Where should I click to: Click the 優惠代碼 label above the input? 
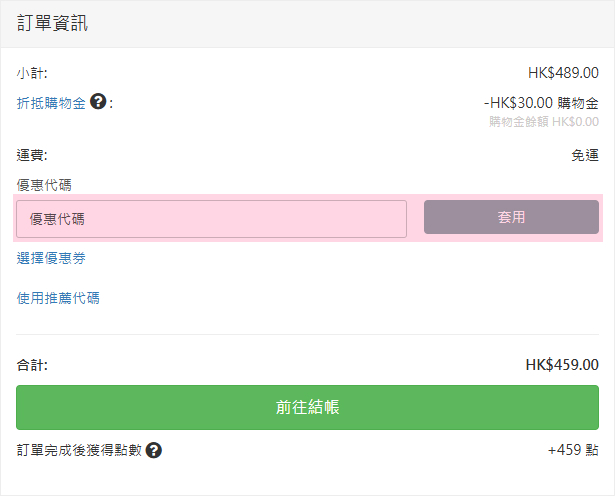pos(44,185)
